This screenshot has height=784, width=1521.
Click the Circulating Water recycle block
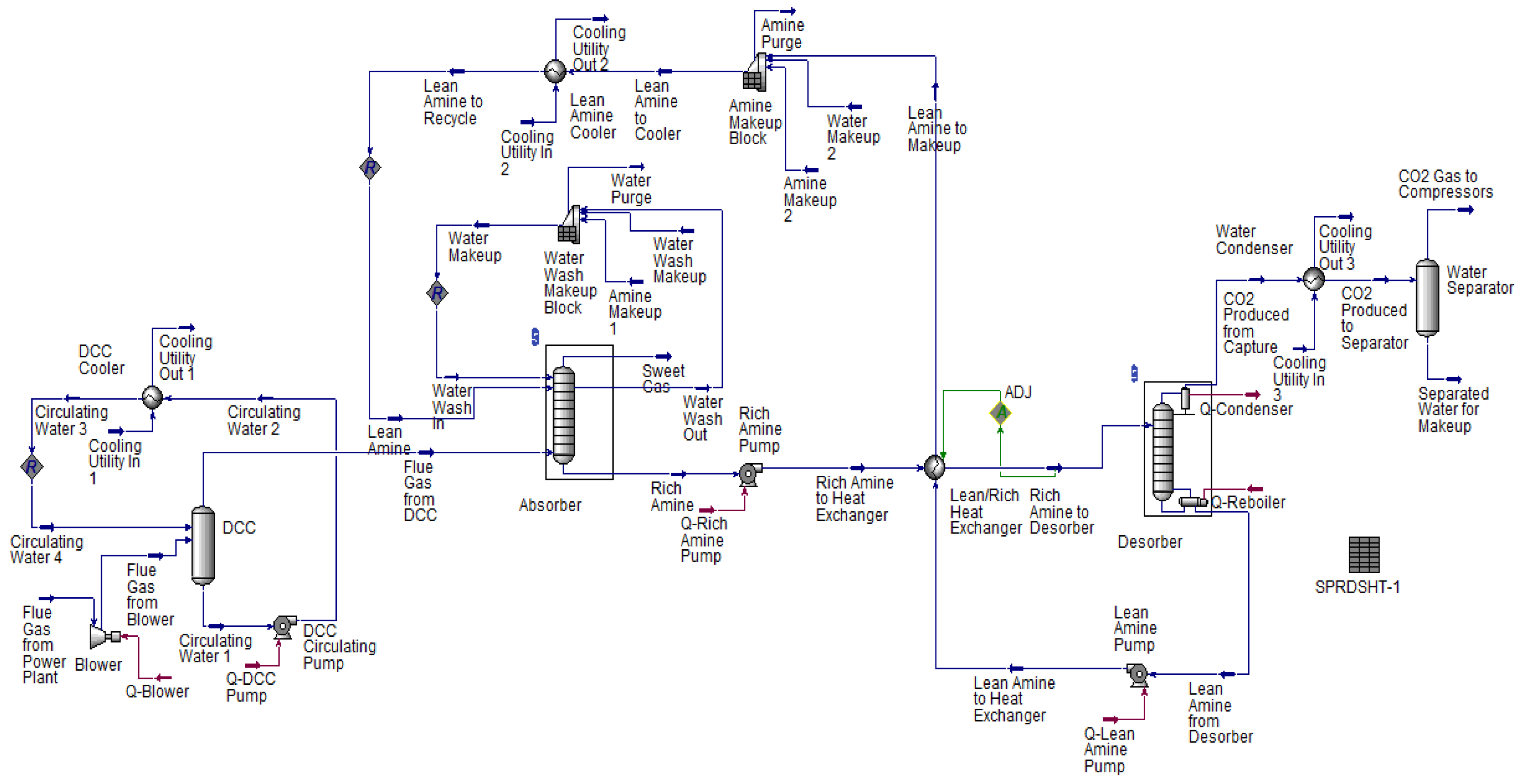(32, 467)
